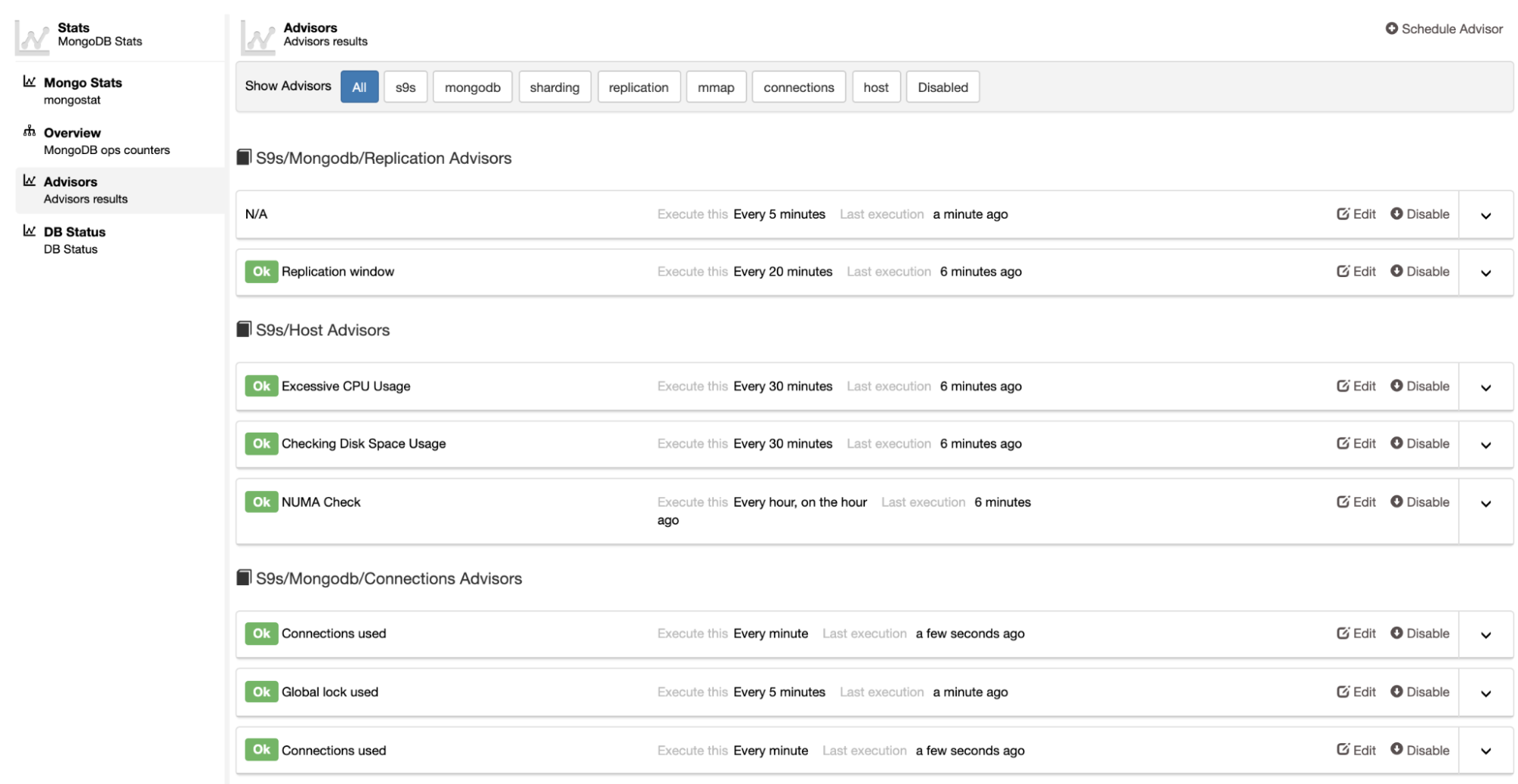Disable the Replication window advisor
This screenshot has height=784, width=1518.
click(1419, 272)
